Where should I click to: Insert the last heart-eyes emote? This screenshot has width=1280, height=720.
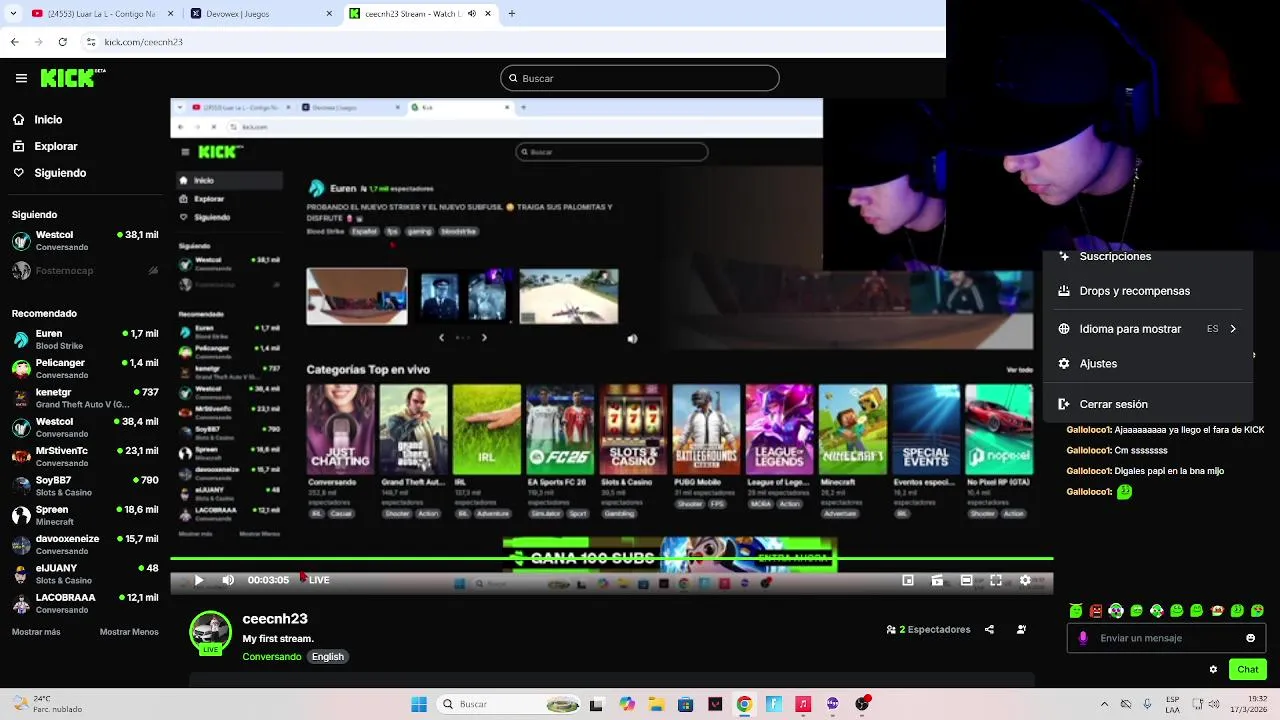(1258, 611)
